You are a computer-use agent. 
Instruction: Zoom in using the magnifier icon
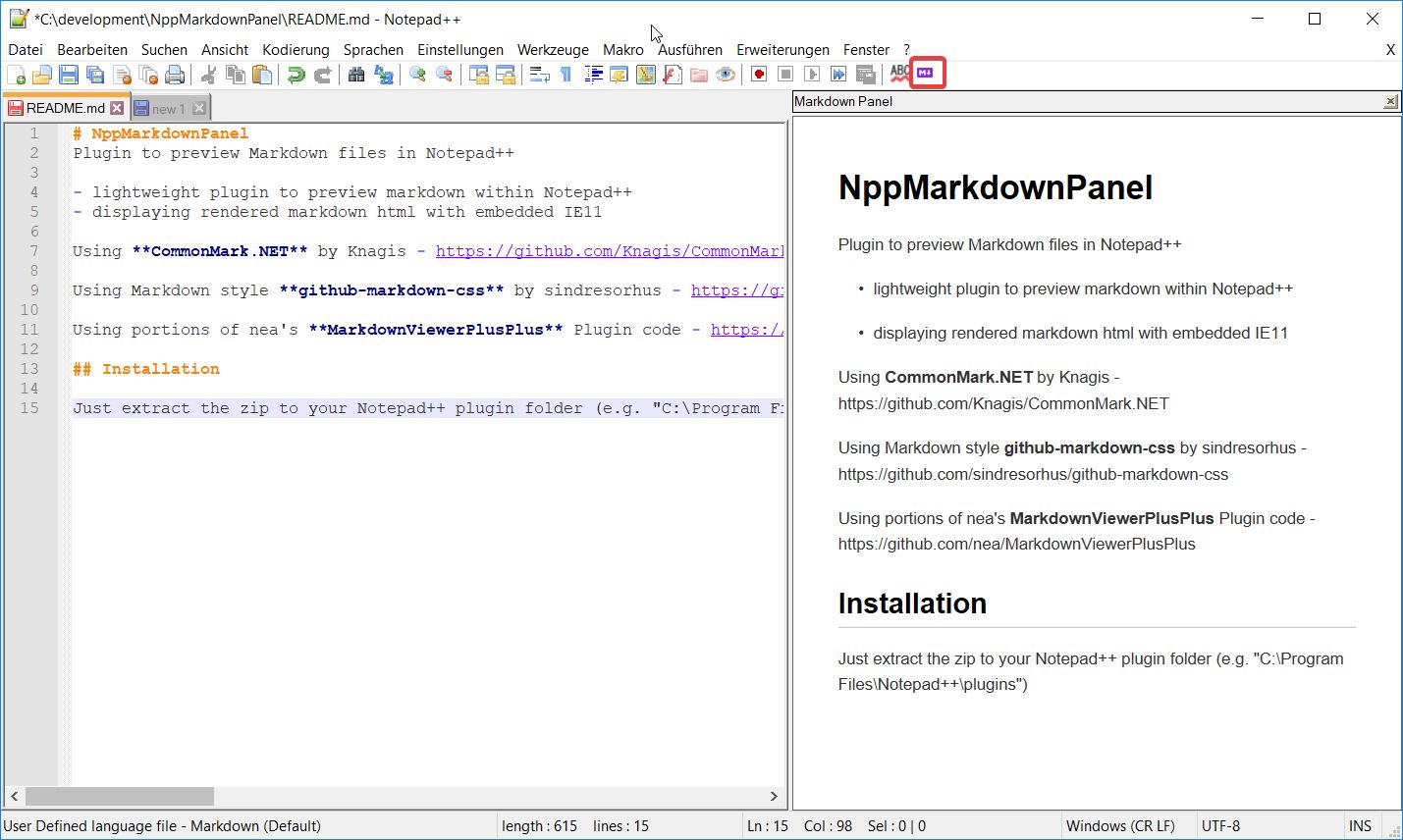click(417, 74)
